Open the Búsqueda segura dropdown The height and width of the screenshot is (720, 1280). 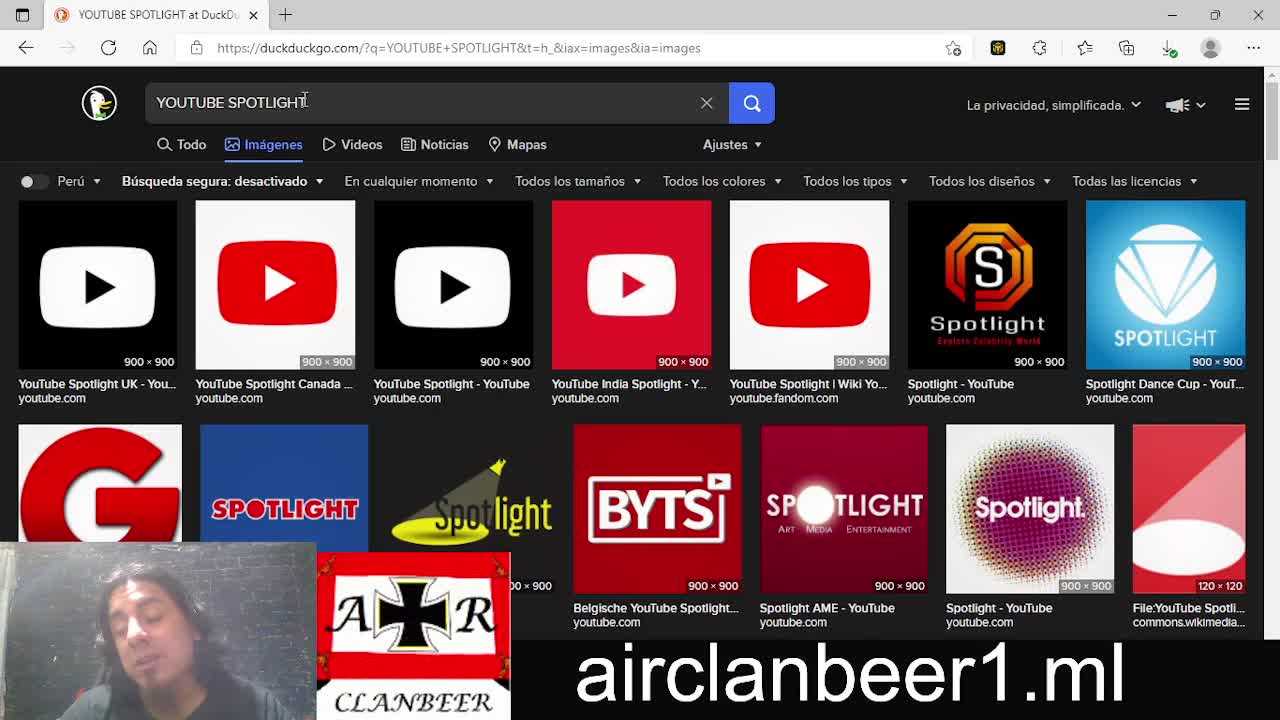click(x=222, y=181)
